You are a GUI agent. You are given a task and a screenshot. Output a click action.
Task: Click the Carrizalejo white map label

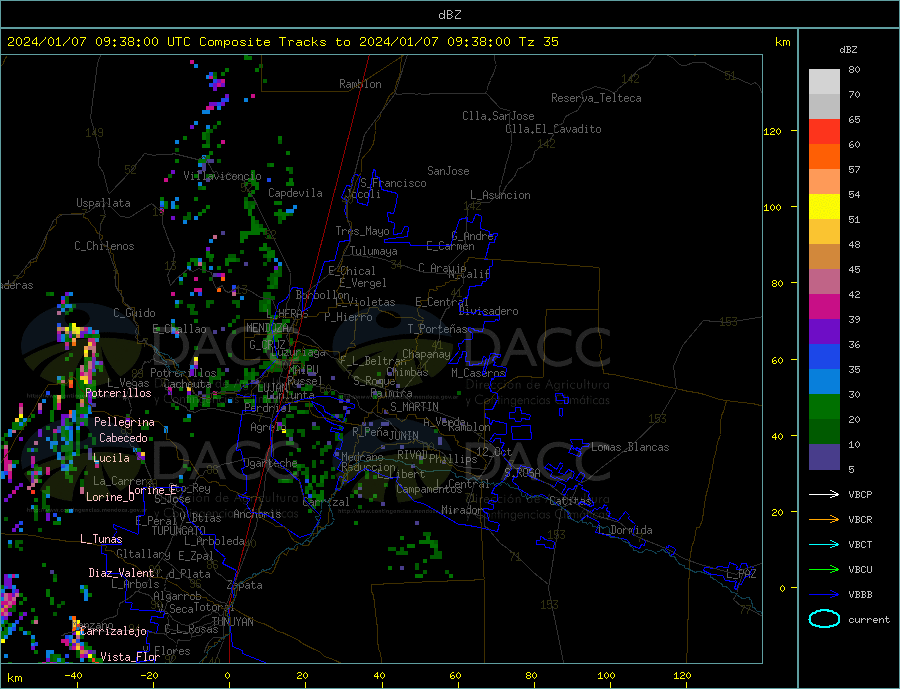[x=113, y=632]
